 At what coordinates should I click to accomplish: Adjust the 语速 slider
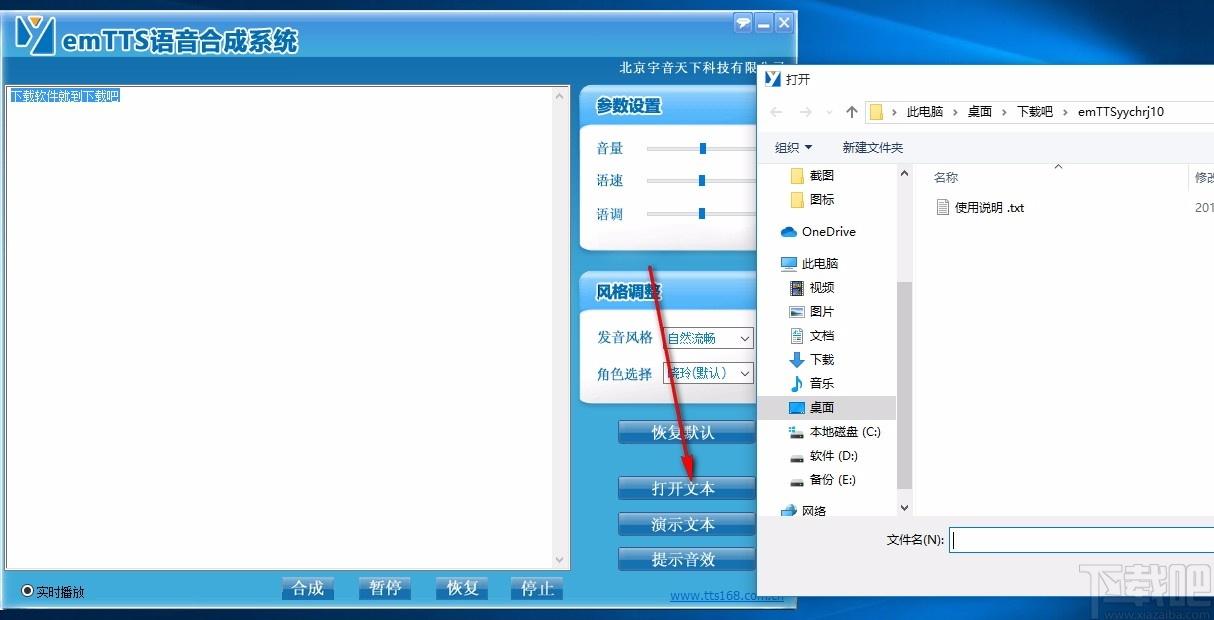pyautogui.click(x=702, y=181)
